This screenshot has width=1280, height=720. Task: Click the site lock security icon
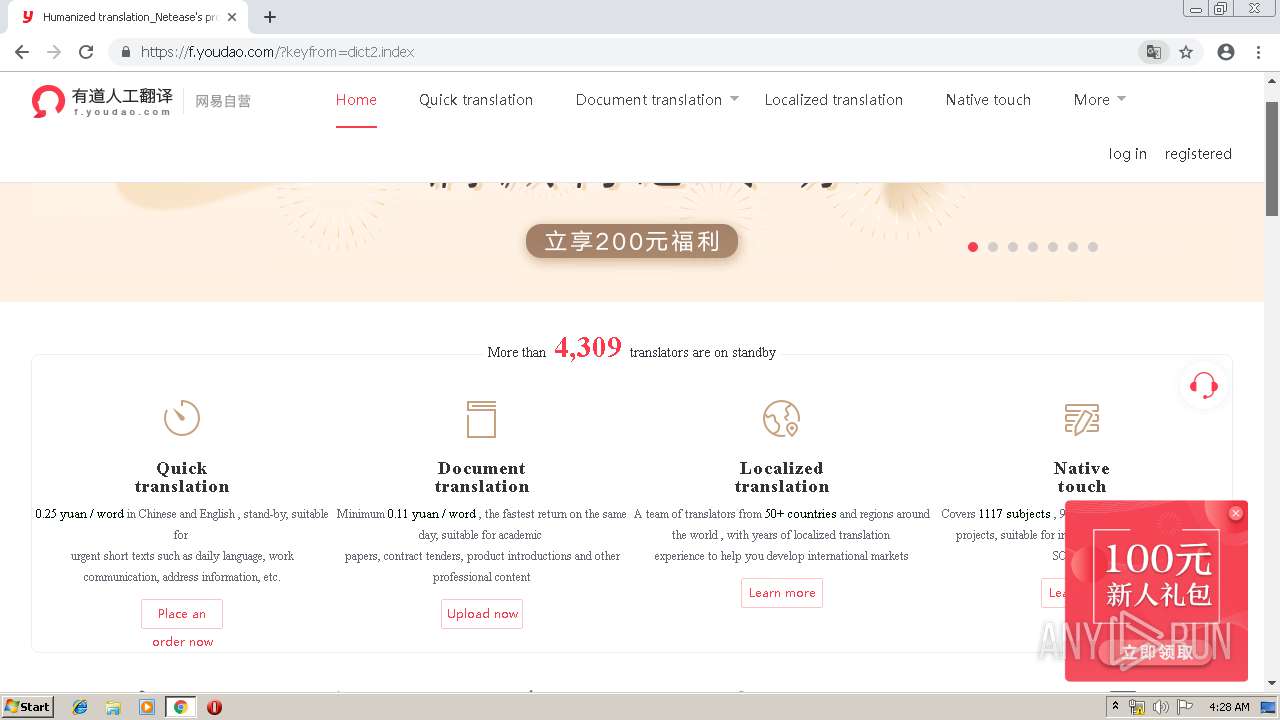pos(126,52)
